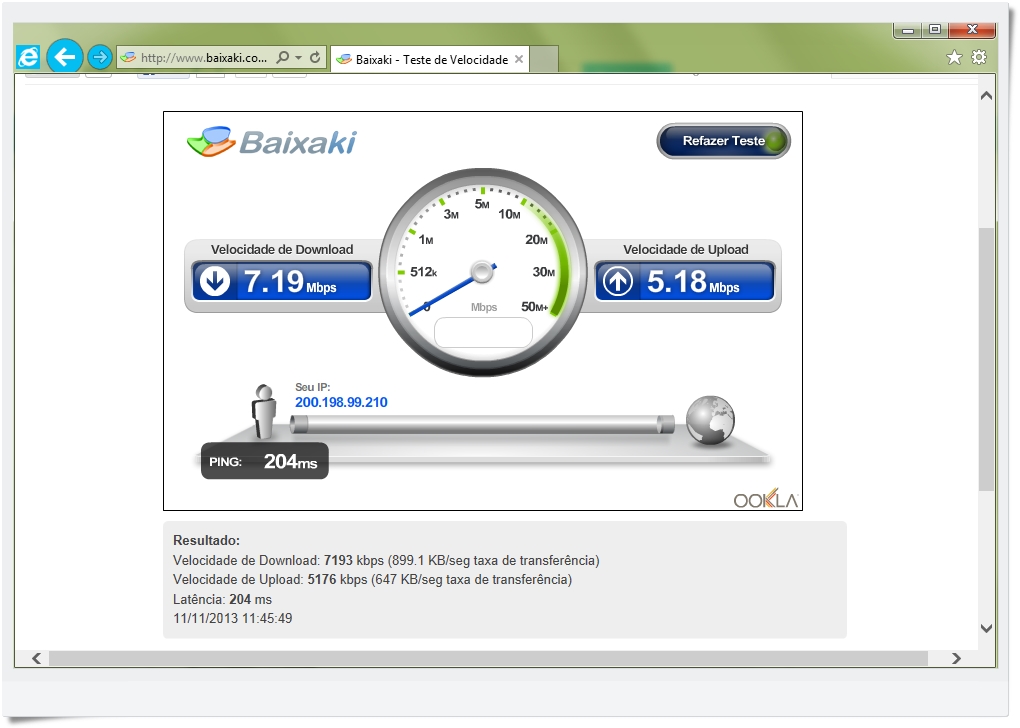Image resolution: width=1020 pixels, height=728 pixels.
Task: Click the connection progress bar
Action: 482,424
